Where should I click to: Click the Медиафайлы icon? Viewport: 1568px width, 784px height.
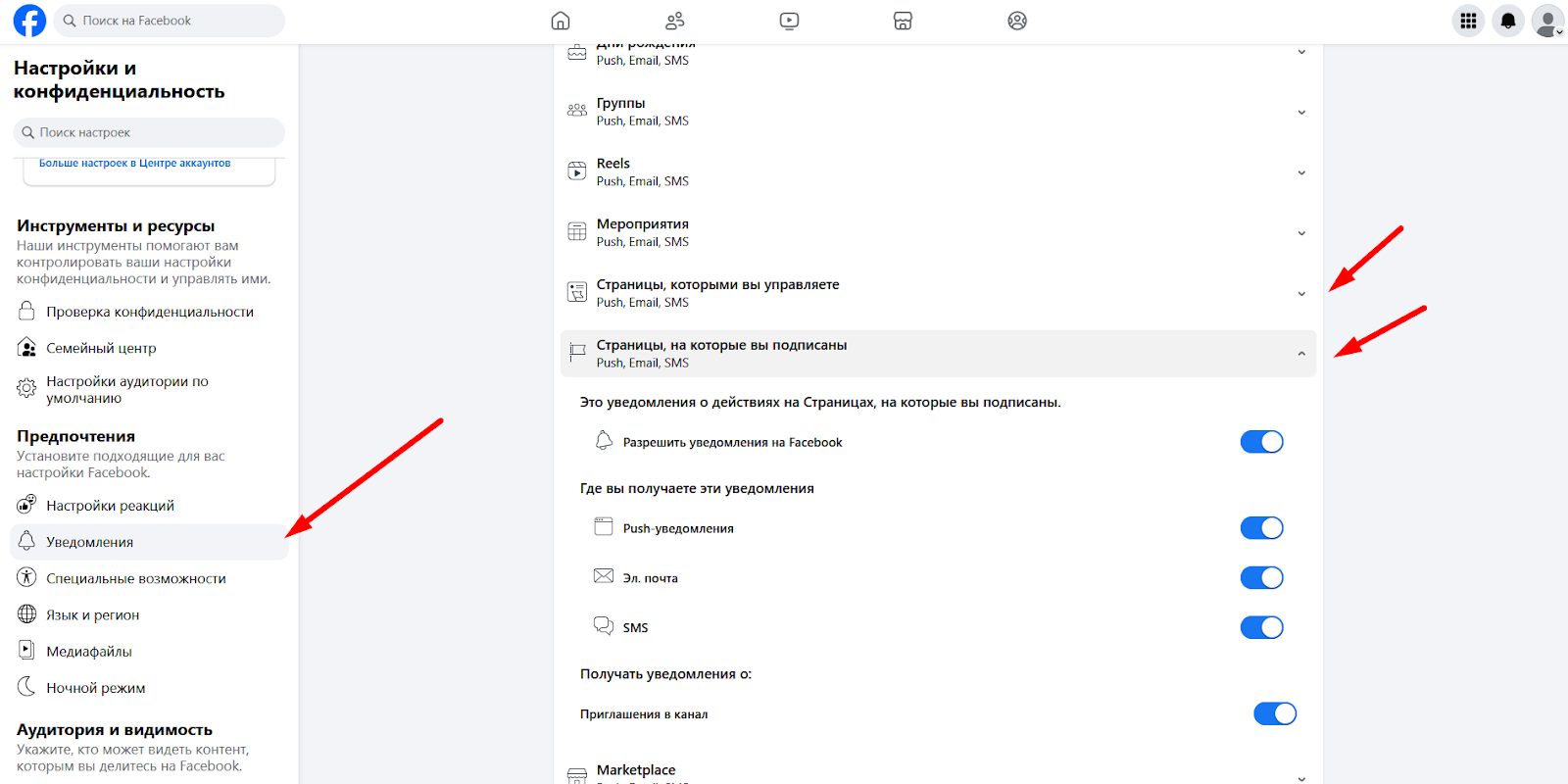tap(26, 650)
